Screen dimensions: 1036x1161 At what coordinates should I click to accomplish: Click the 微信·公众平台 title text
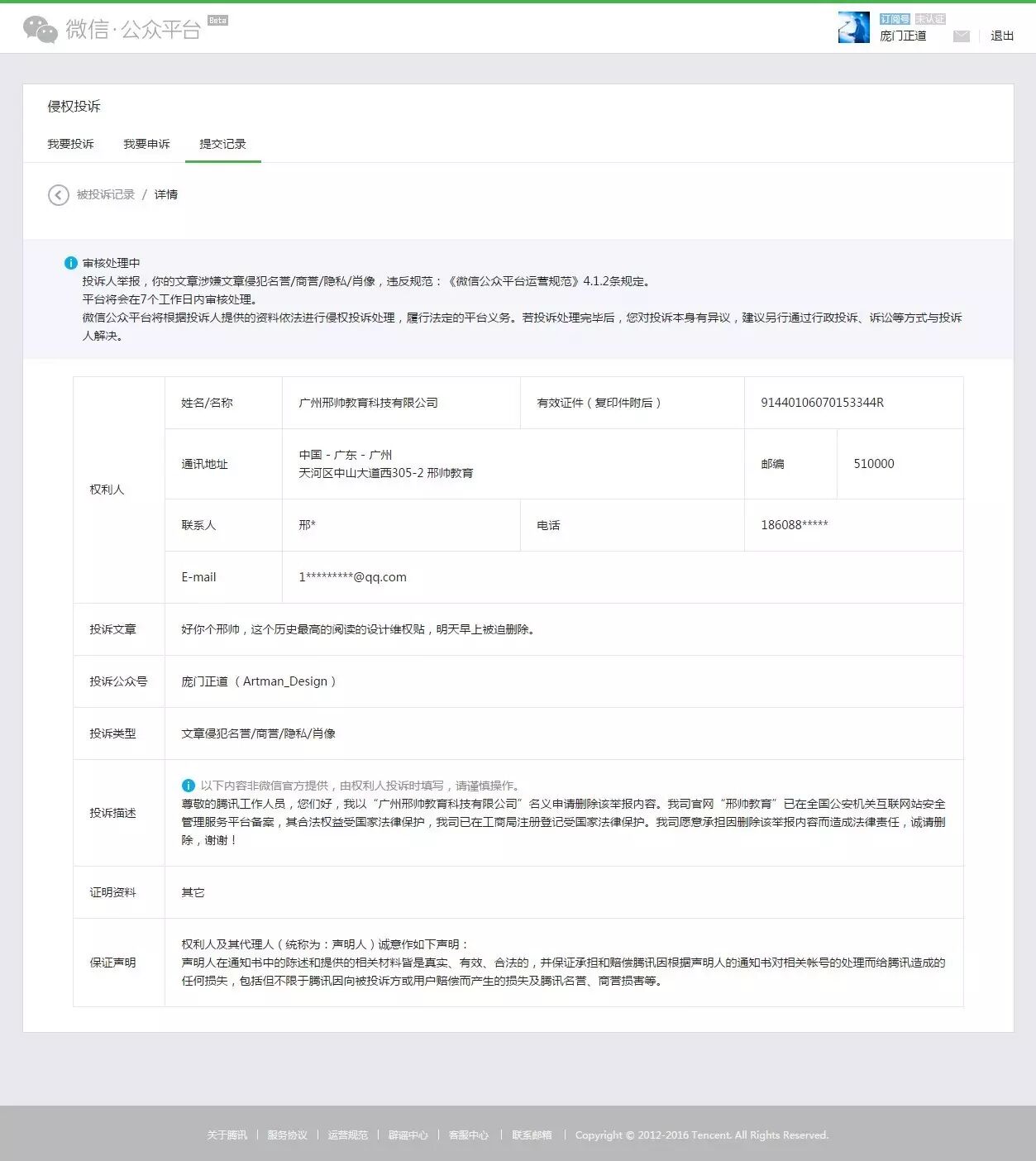[133, 30]
